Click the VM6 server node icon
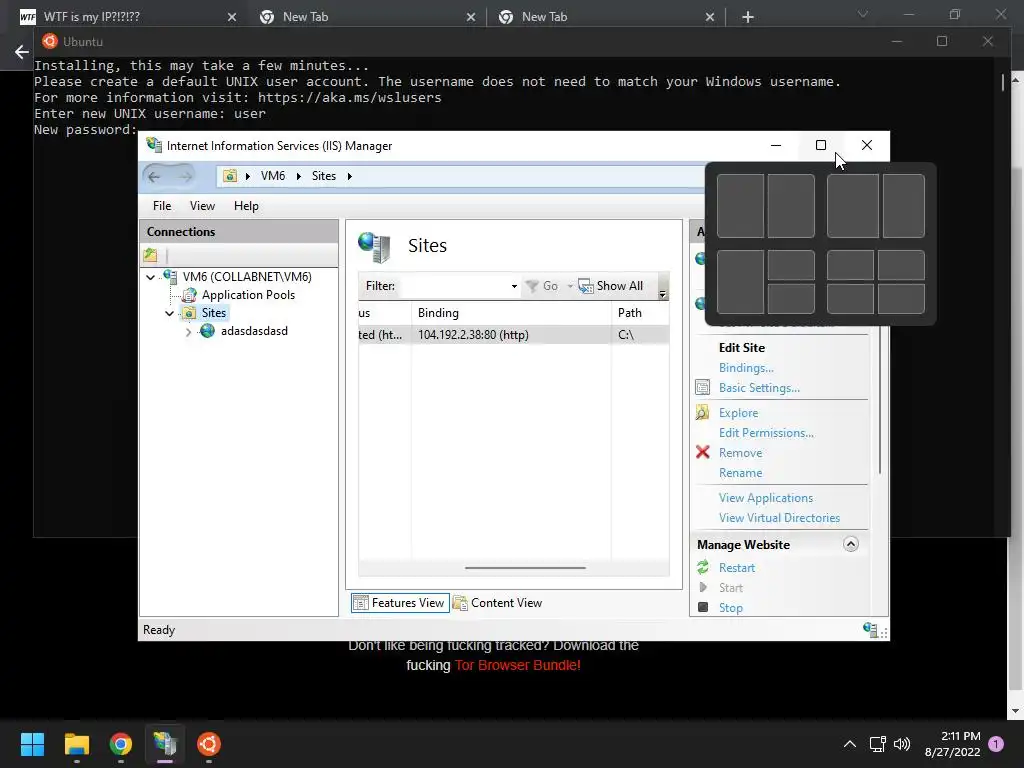Image resolution: width=1024 pixels, height=768 pixels. pyautogui.click(x=170, y=277)
